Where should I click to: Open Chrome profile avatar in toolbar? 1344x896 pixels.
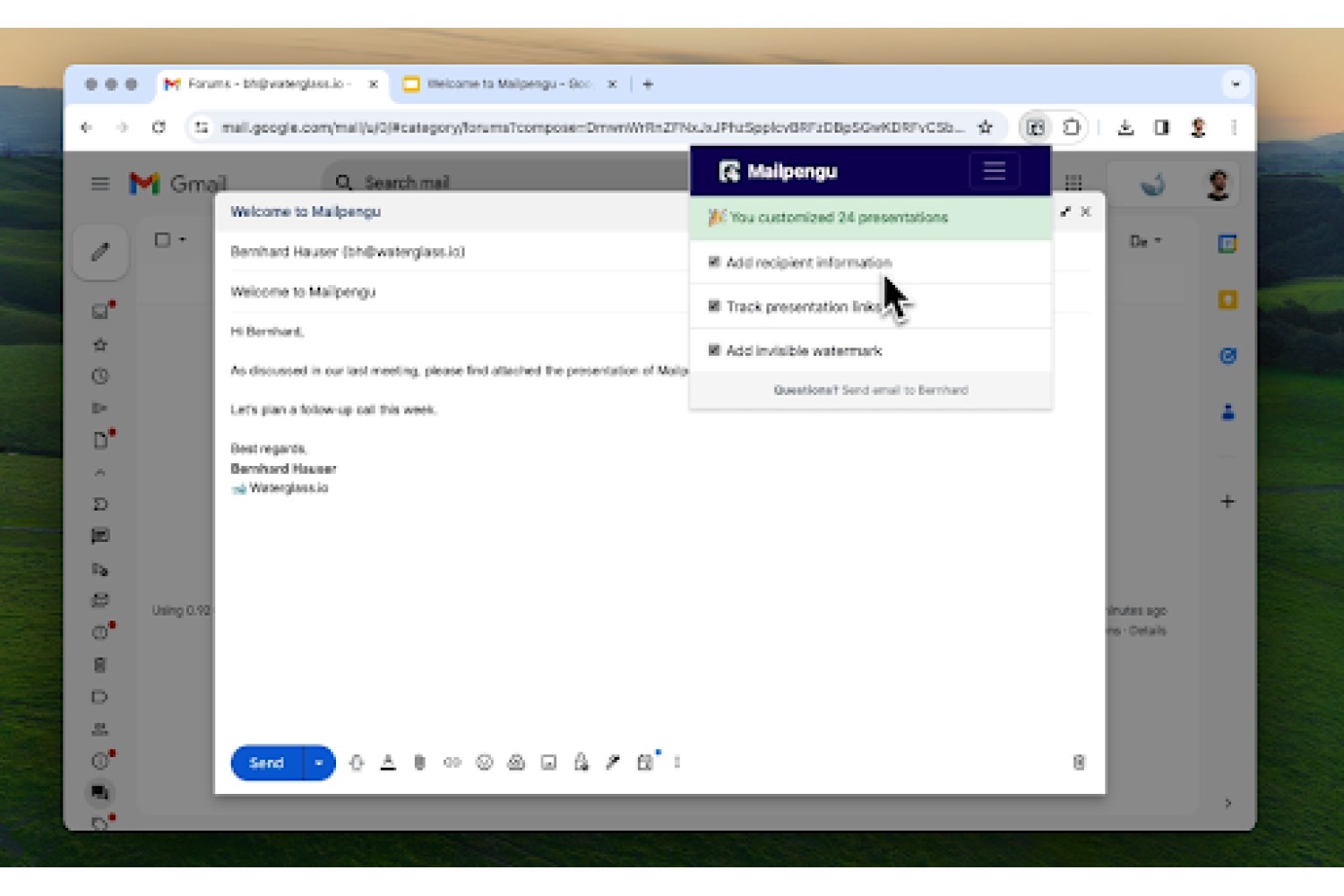[x=1198, y=127]
